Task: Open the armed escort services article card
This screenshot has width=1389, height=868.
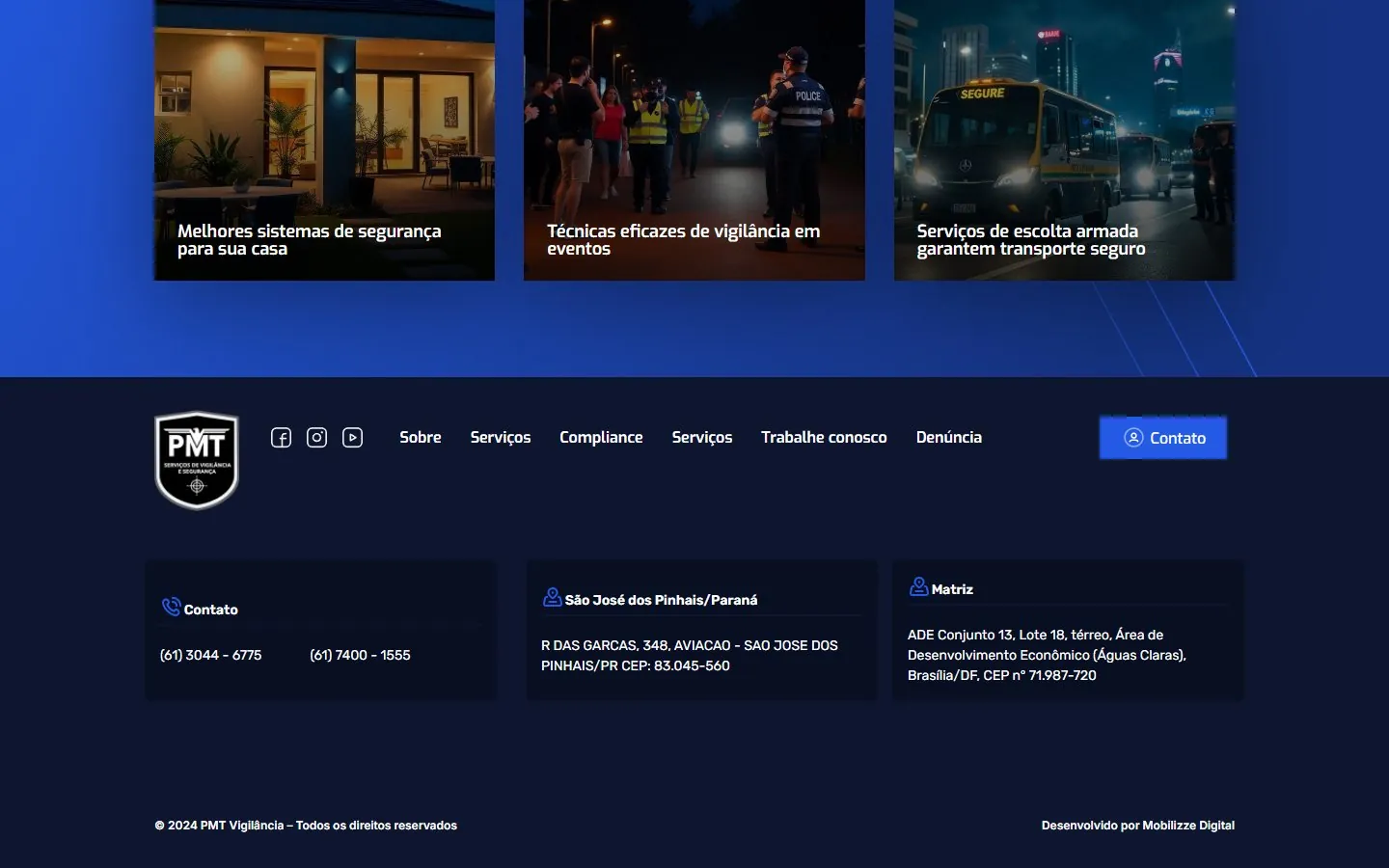Action: [x=1065, y=140]
